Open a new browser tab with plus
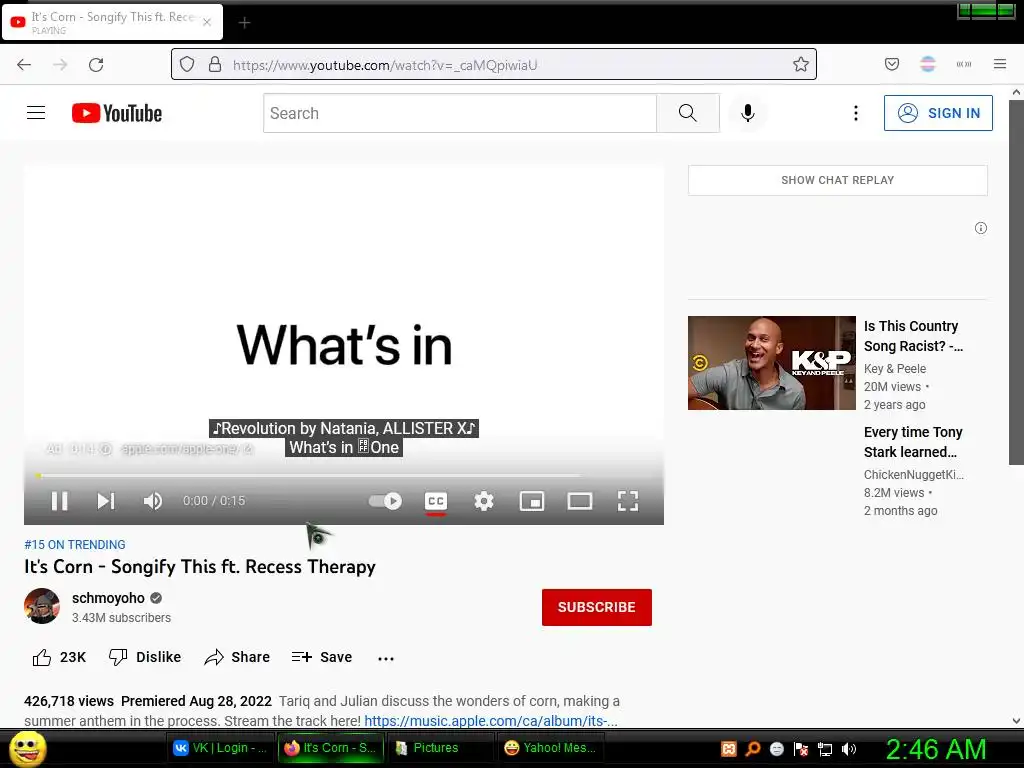 (x=244, y=23)
